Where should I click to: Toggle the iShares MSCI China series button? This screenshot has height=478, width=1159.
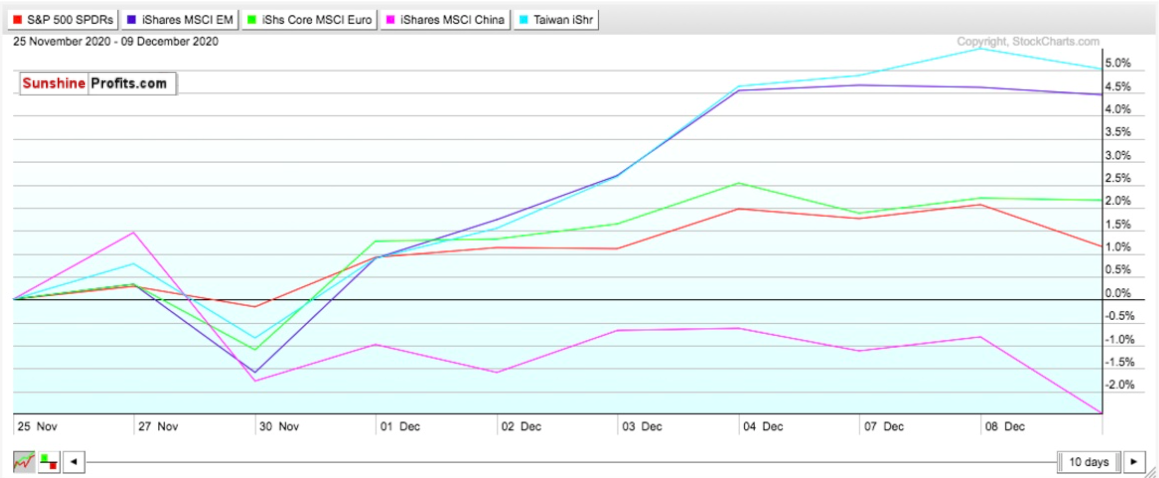(446, 20)
